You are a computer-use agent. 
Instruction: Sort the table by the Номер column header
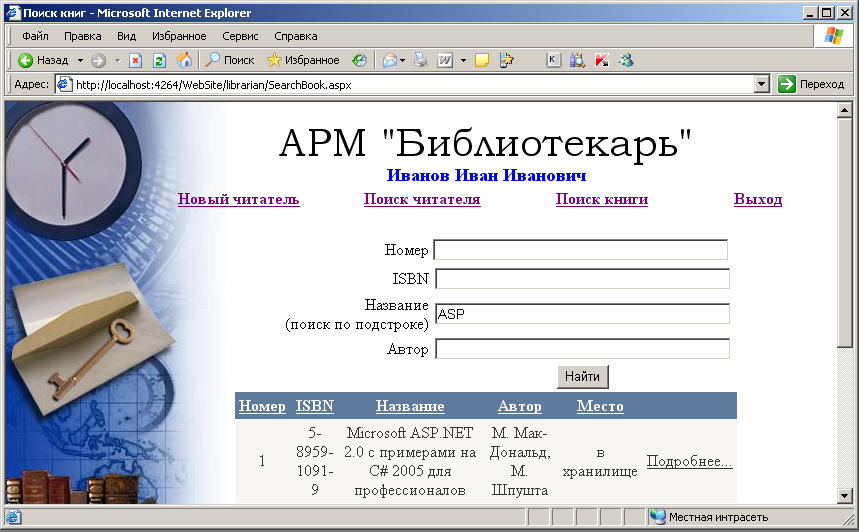pyautogui.click(x=262, y=406)
